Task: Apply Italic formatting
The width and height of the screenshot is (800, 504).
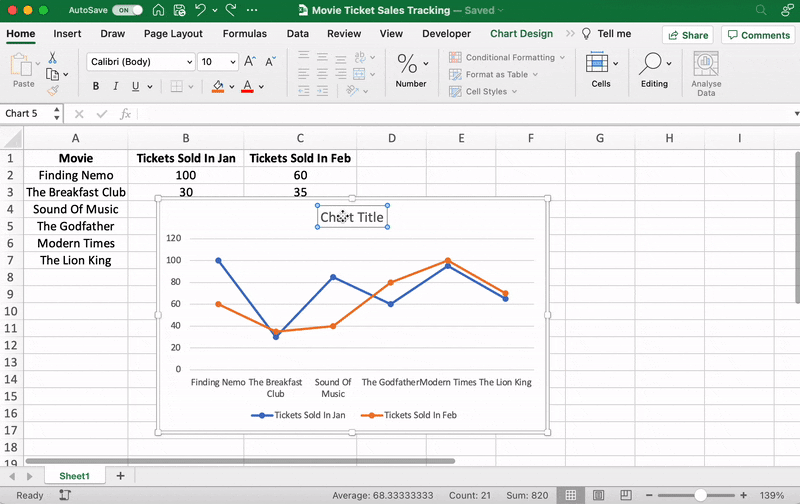Action: (x=115, y=87)
